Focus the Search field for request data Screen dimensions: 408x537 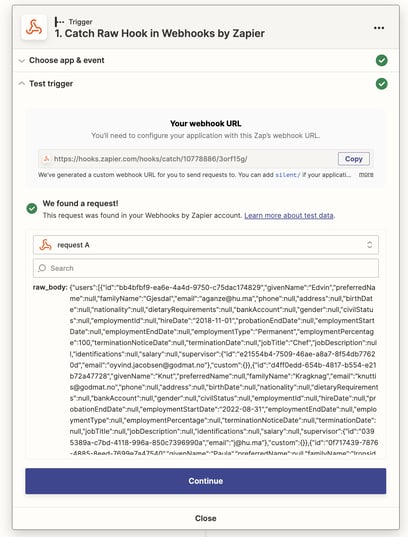206,268
